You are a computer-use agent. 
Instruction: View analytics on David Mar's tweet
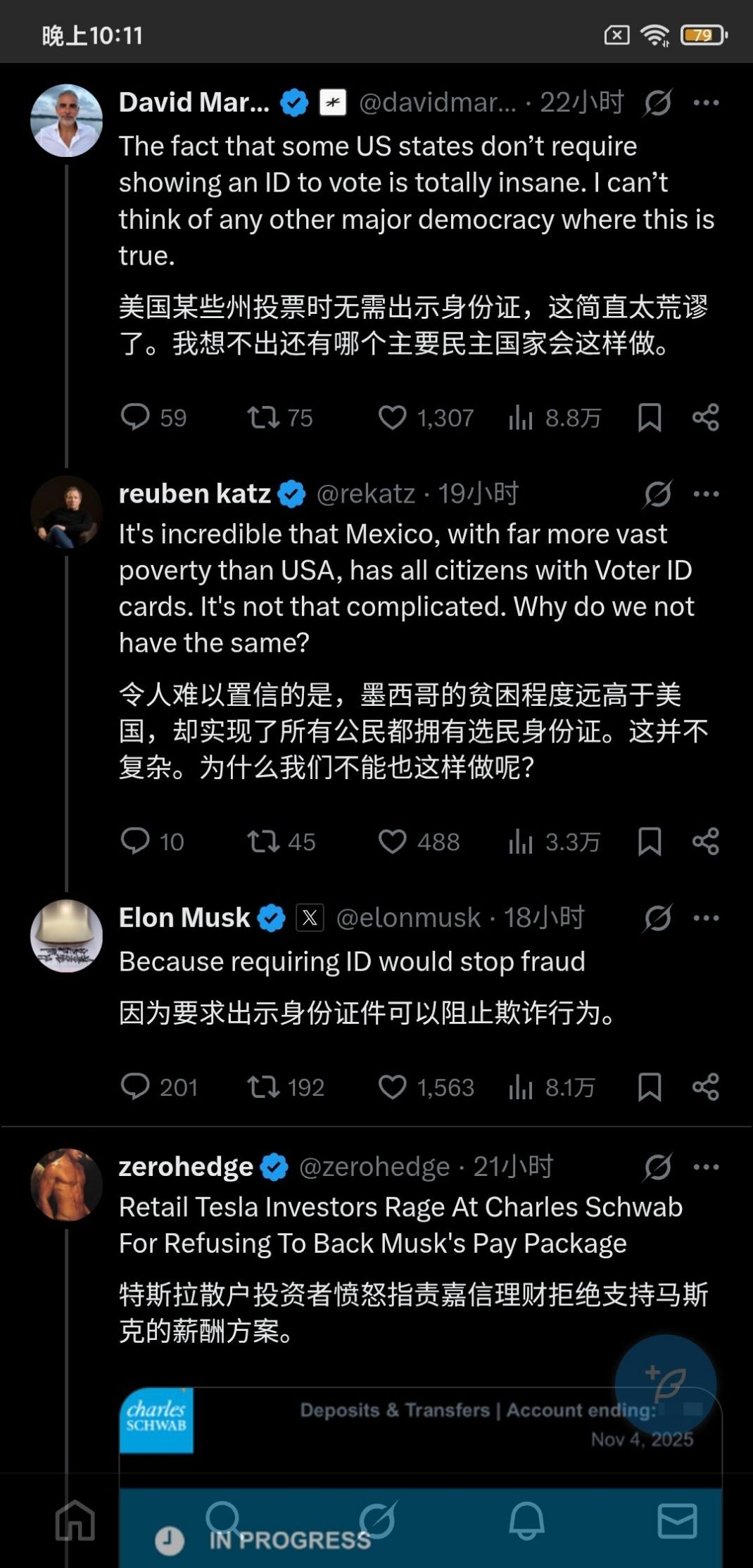tap(521, 417)
